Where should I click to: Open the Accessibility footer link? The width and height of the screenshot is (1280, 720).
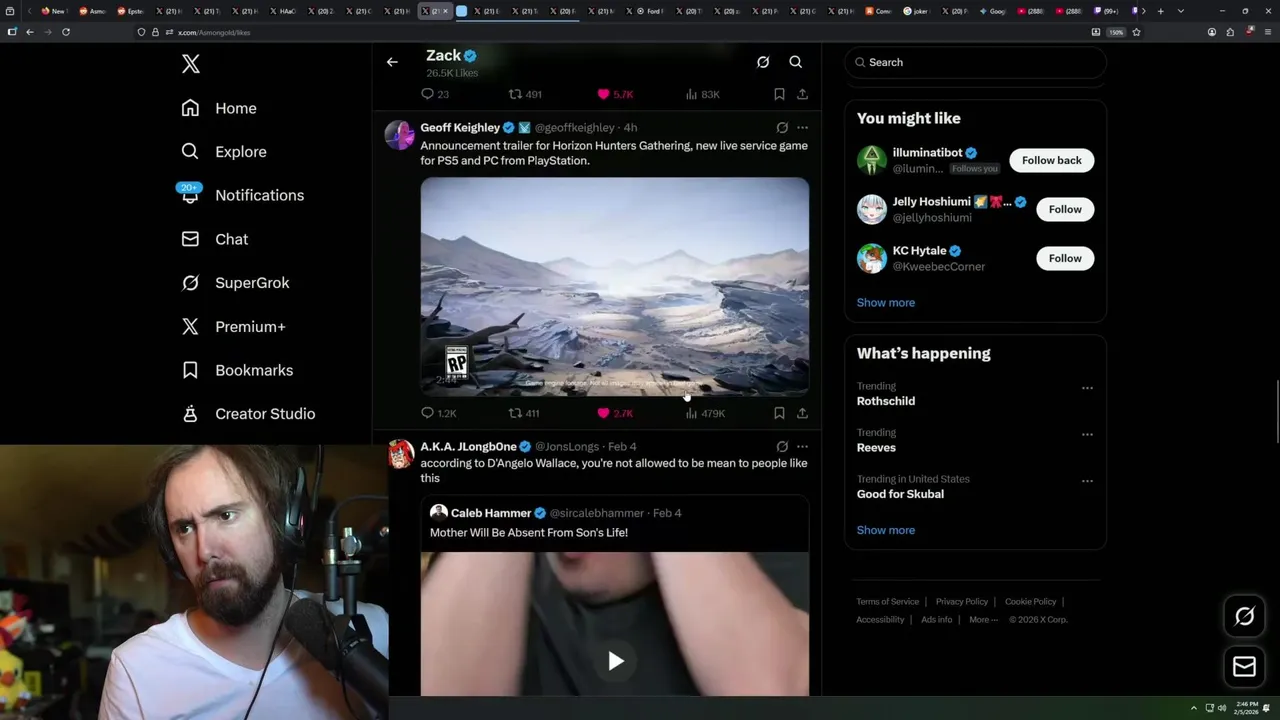(x=880, y=619)
